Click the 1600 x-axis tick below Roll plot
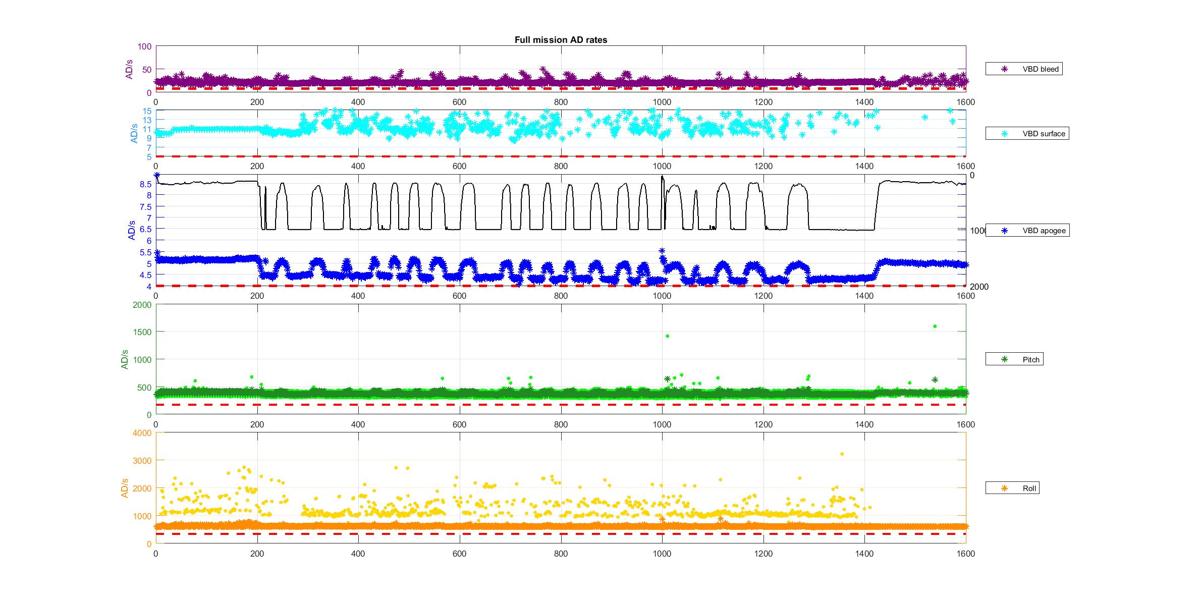This screenshot has height=611, width=1200. tap(965, 552)
